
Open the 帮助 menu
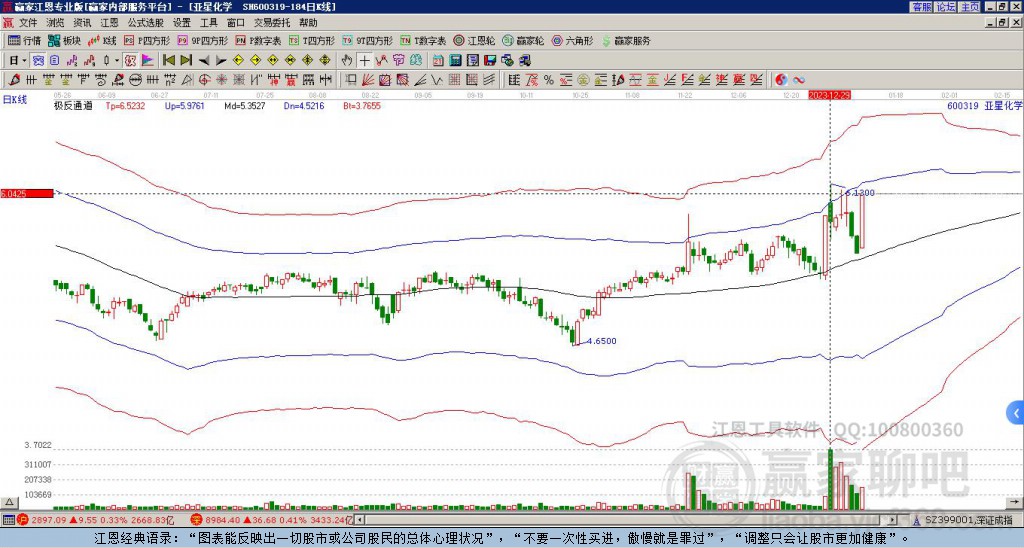(308, 23)
